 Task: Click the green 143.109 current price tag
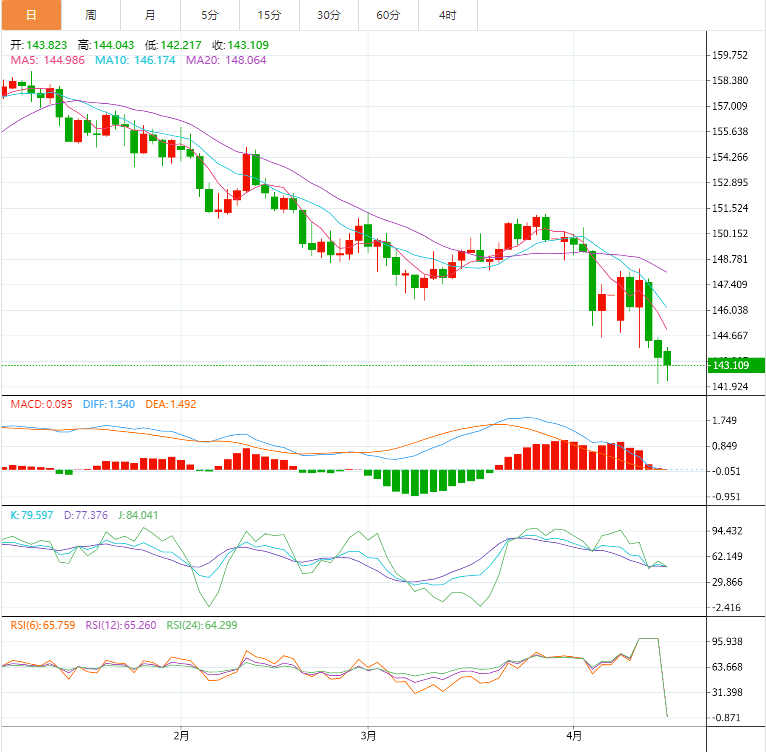coord(736,365)
